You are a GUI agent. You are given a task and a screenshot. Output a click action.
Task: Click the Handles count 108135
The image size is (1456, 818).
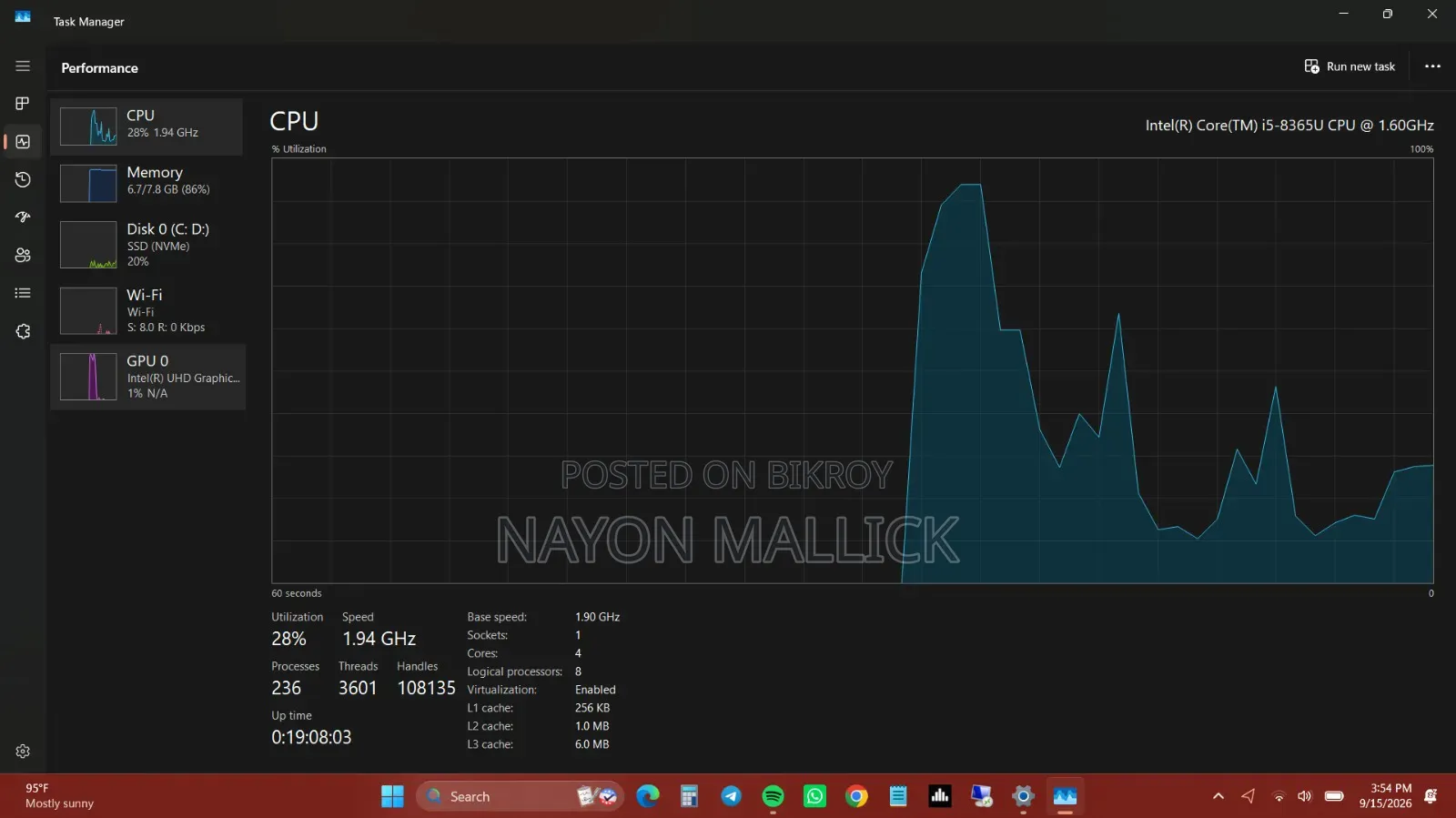[x=426, y=688]
